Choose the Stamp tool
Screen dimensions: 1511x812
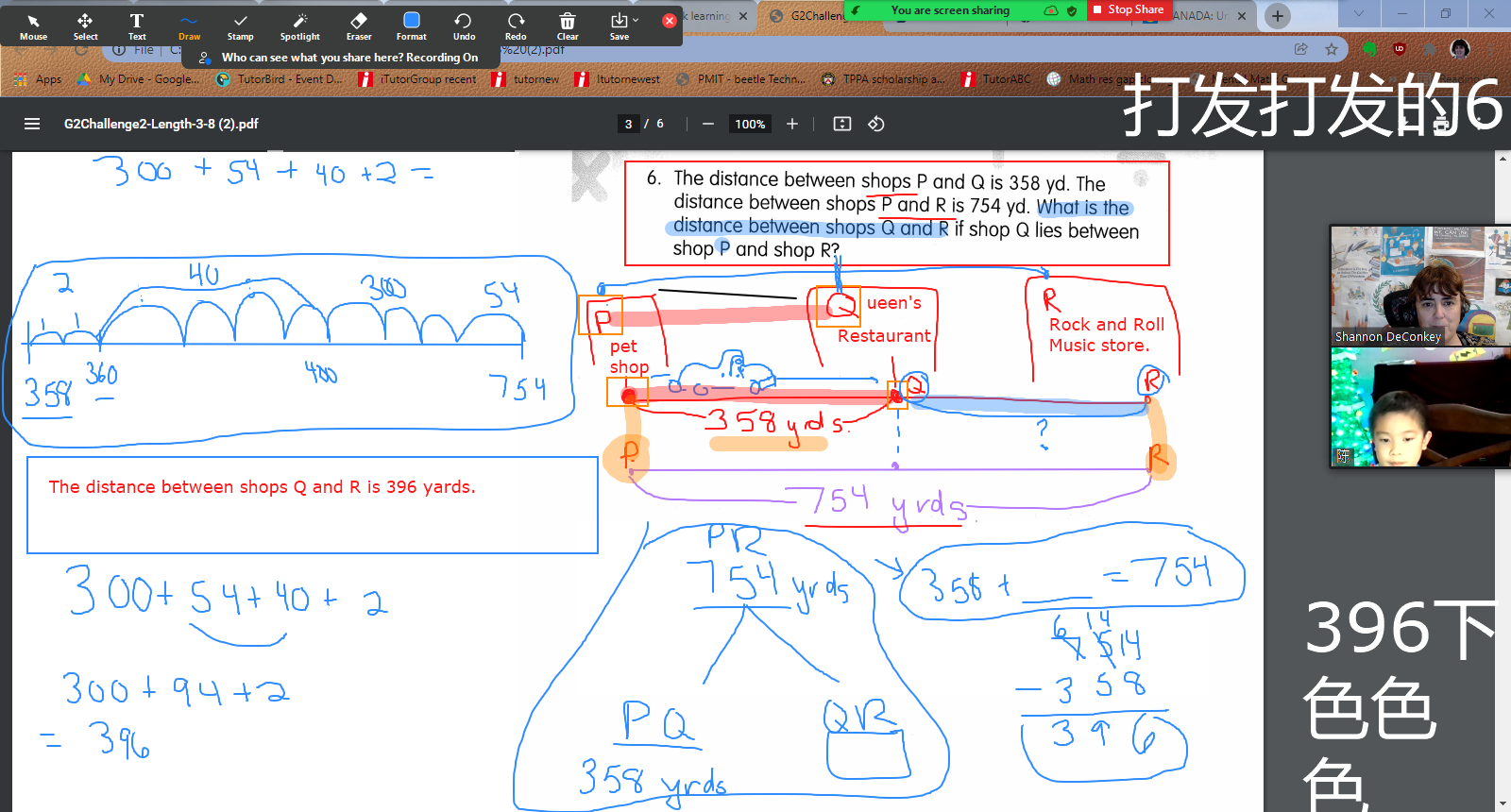pos(241,26)
